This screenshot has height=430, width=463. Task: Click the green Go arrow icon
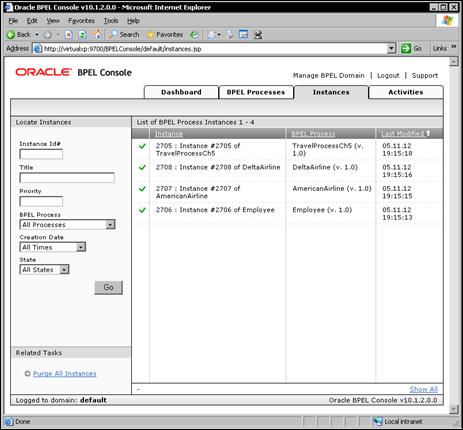click(x=406, y=49)
